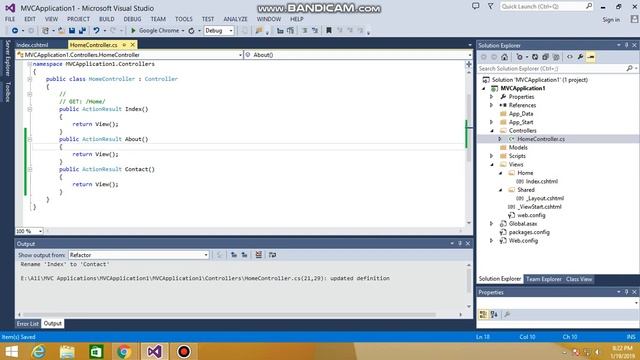Open the Server Explorer side tab
The image size is (640, 360).
[x=7, y=58]
